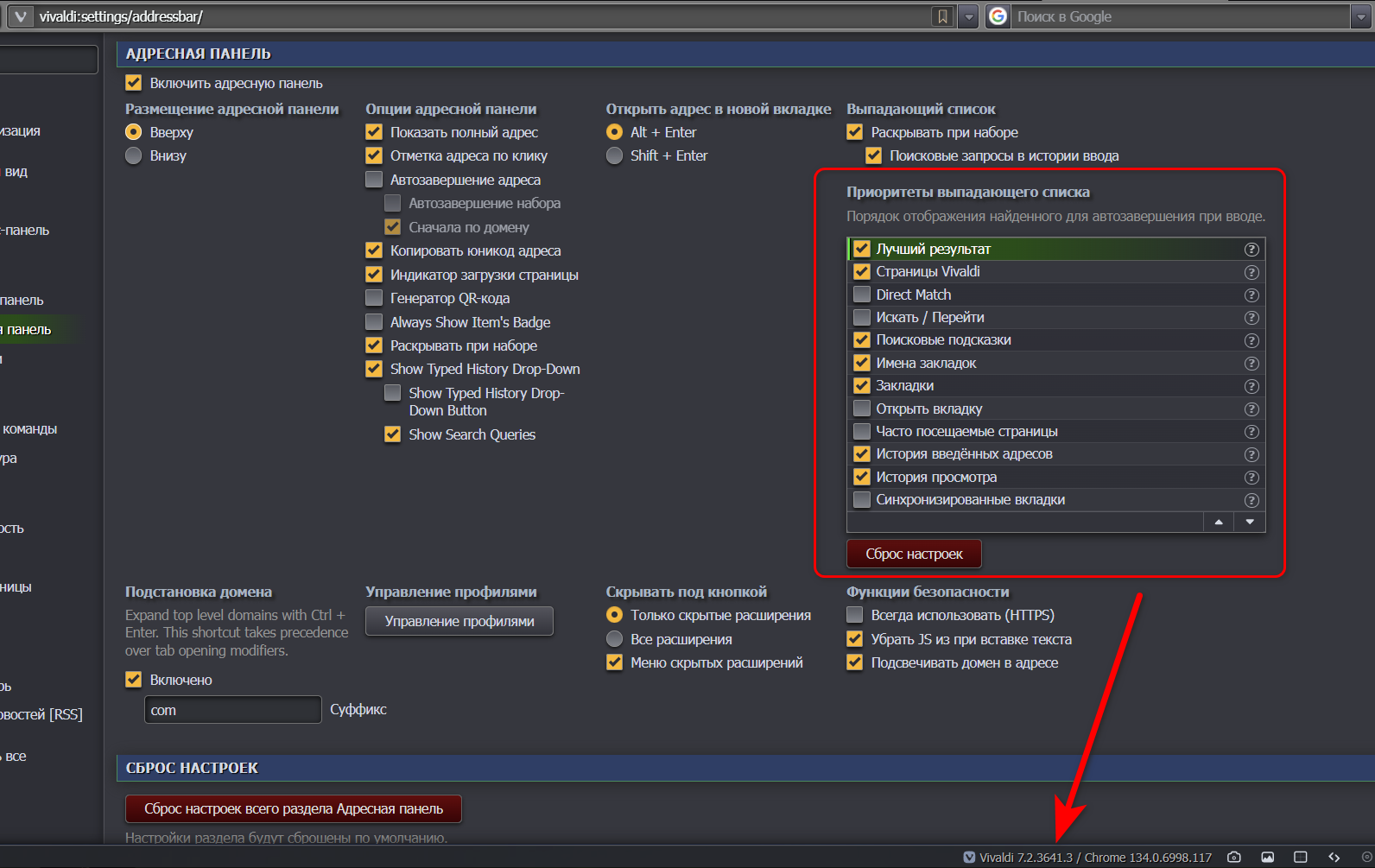Select Shift + Enter radio option
The height and width of the screenshot is (868, 1375).
click(x=614, y=155)
